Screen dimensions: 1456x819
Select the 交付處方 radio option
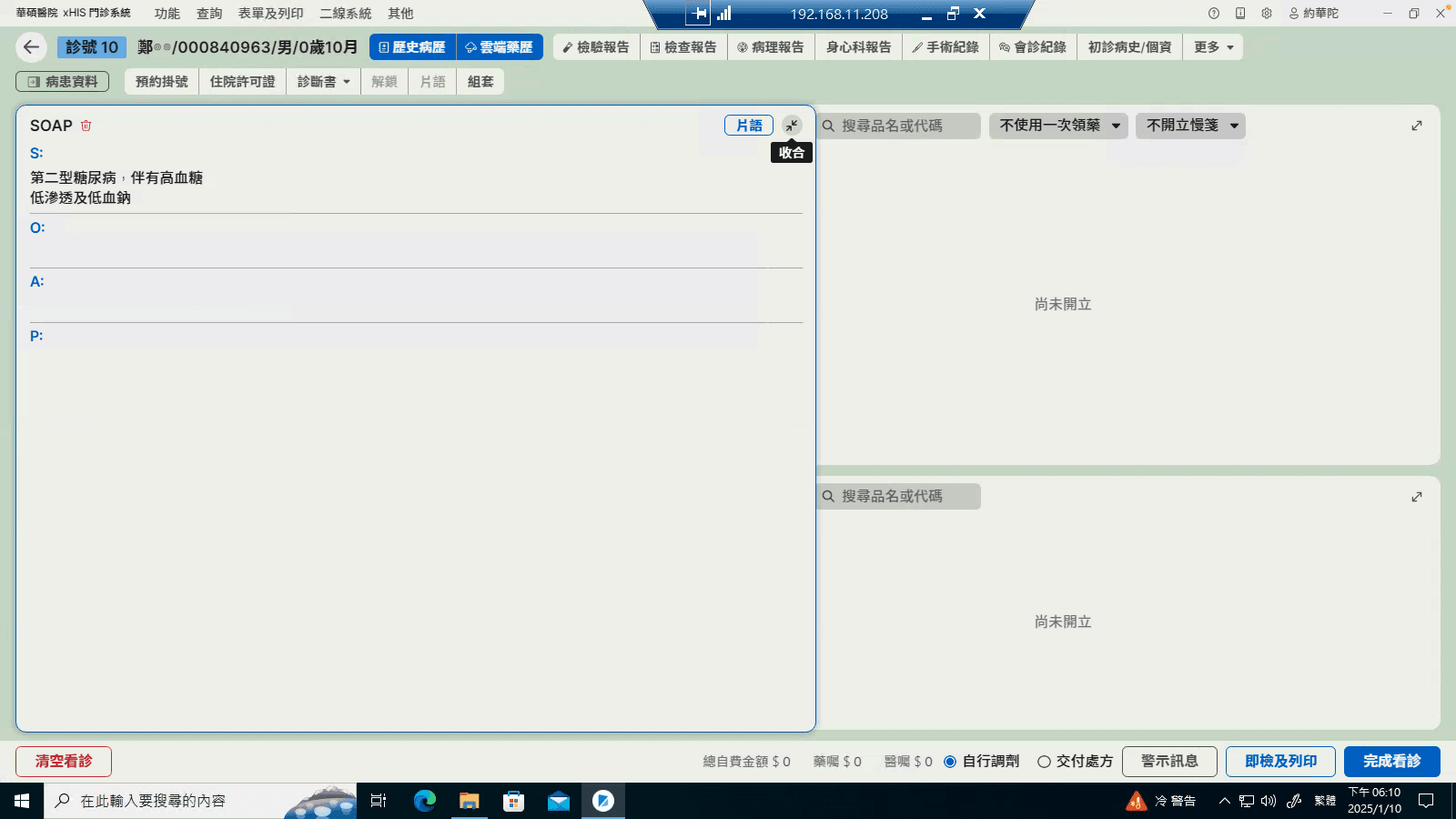pos(1044,762)
